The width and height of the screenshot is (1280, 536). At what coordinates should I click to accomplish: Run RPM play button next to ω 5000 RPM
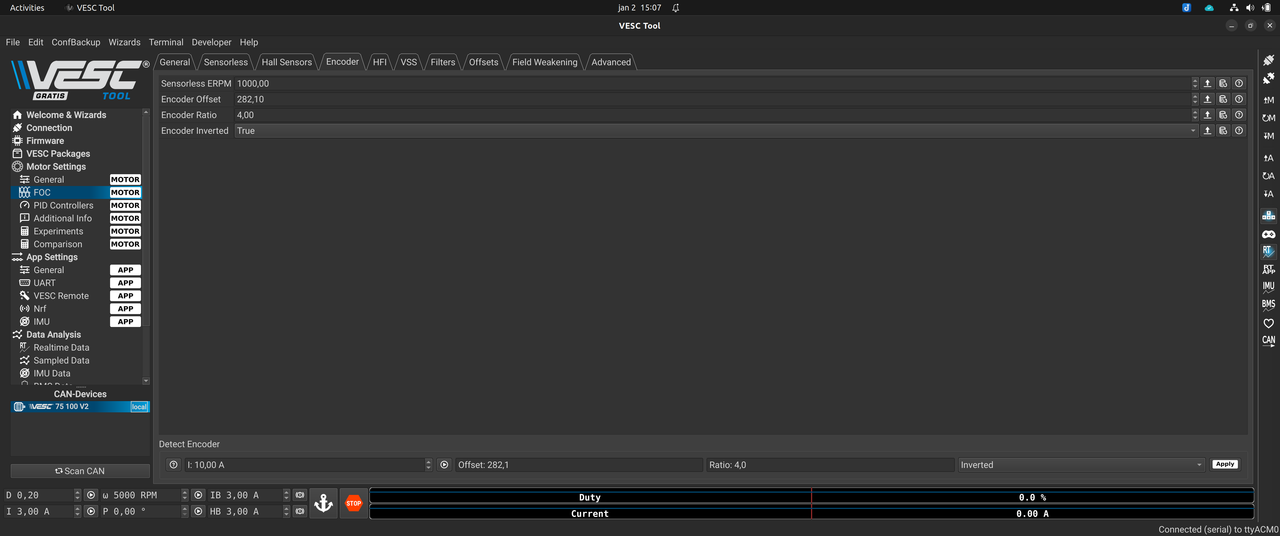[x=198, y=495]
